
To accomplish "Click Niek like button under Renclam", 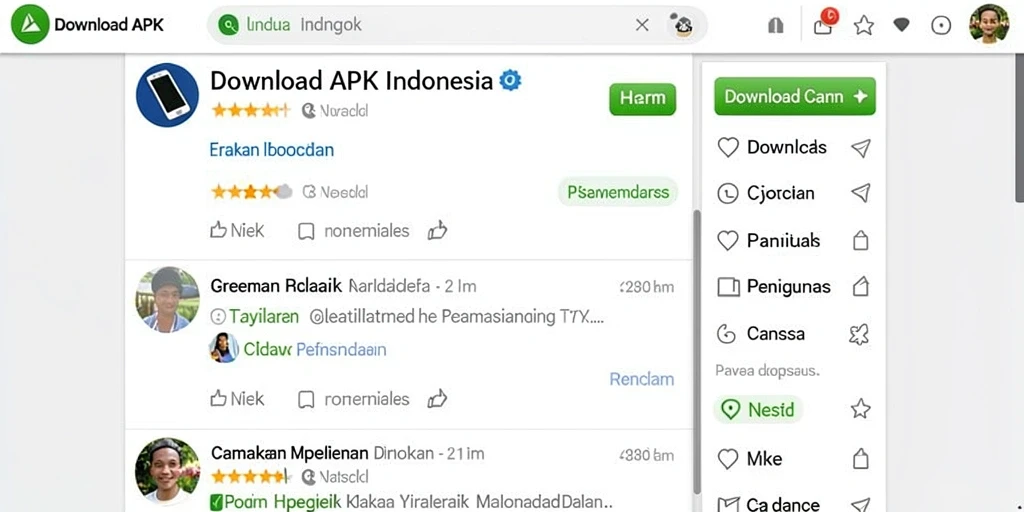I will pos(237,398).
